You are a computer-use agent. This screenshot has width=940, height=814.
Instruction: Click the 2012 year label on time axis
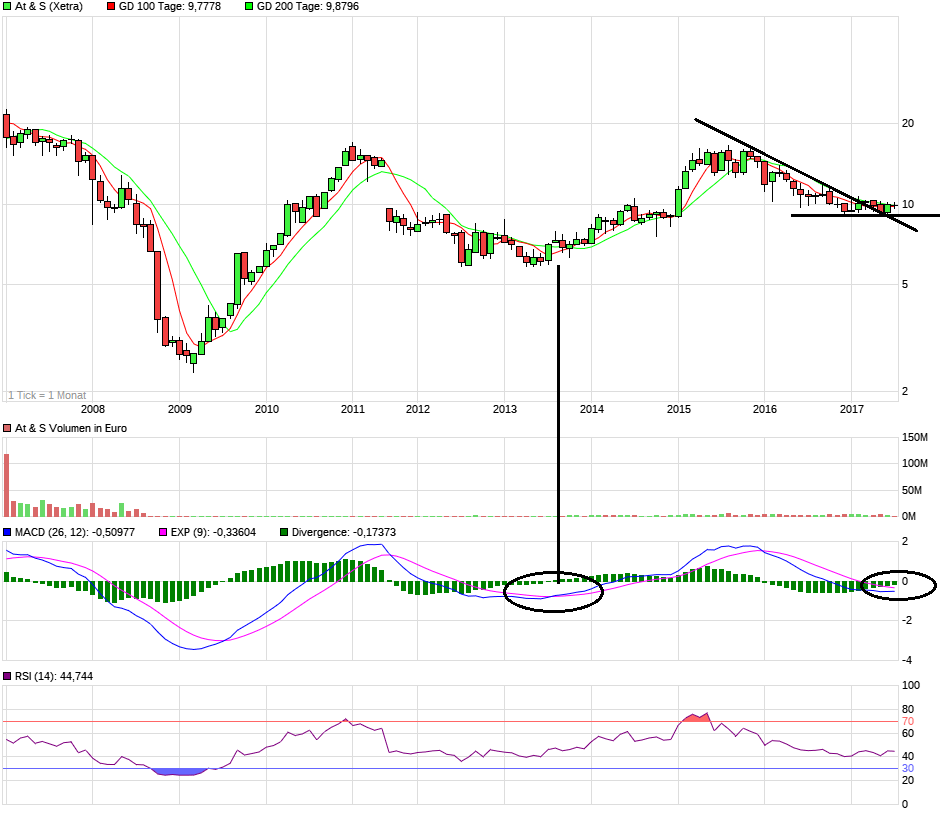[x=418, y=409]
